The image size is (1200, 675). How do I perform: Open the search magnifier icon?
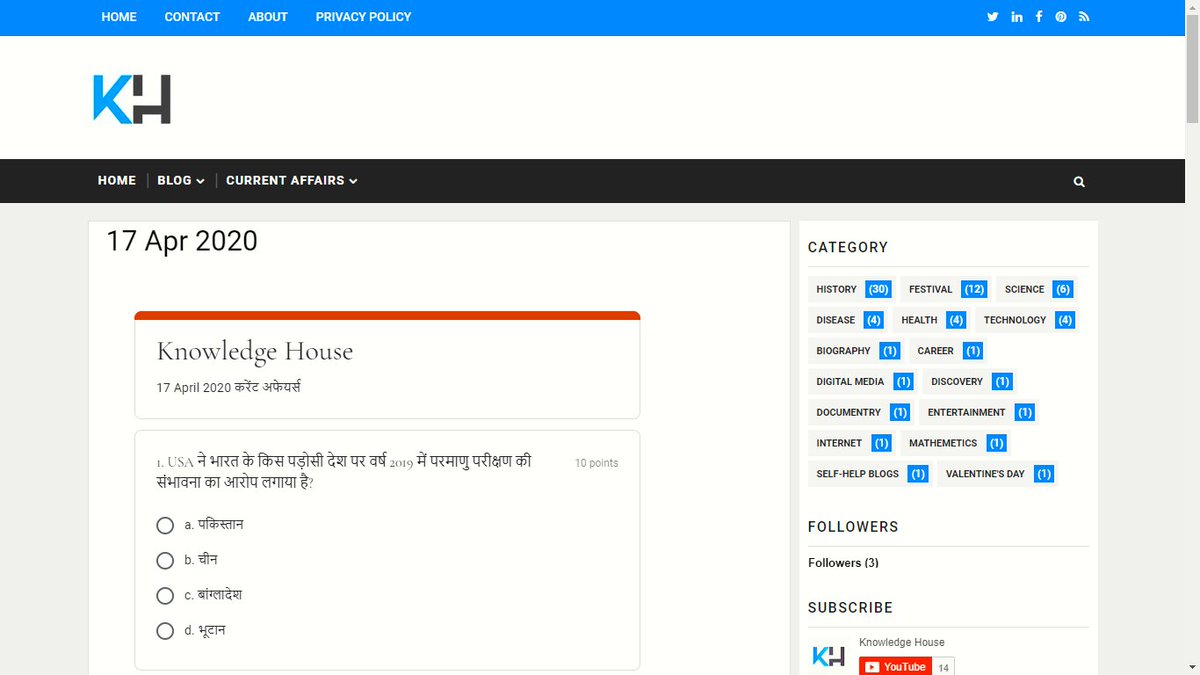click(x=1079, y=182)
